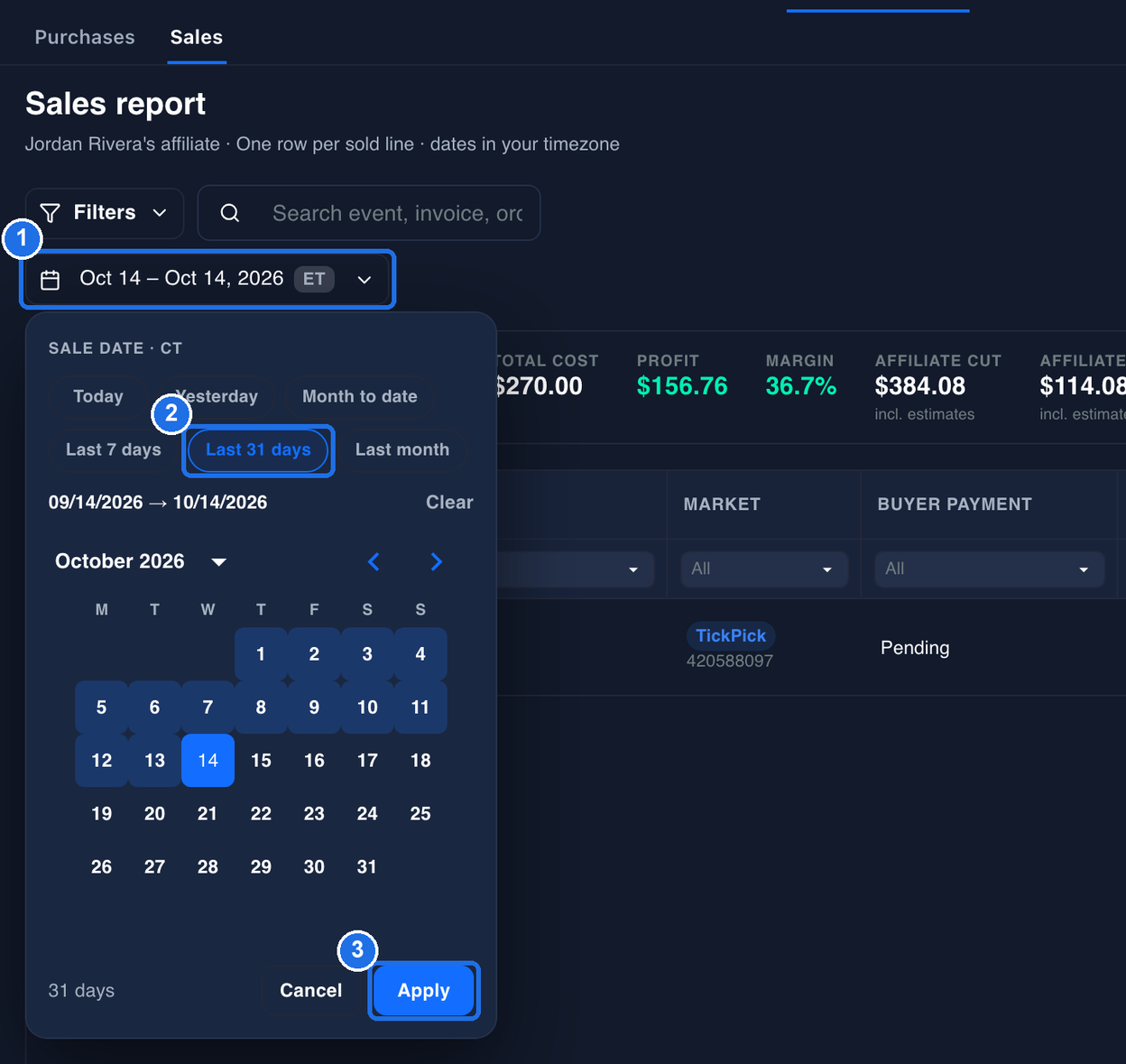Click the Pending buyer payment status
The width and height of the screenshot is (1126, 1064).
coord(915,648)
